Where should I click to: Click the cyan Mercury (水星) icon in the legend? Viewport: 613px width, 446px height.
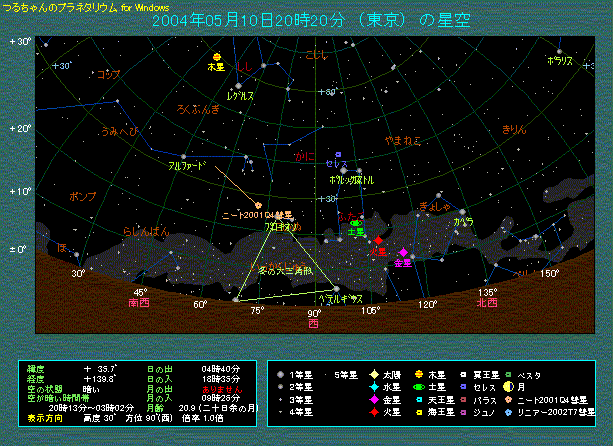click(374, 386)
